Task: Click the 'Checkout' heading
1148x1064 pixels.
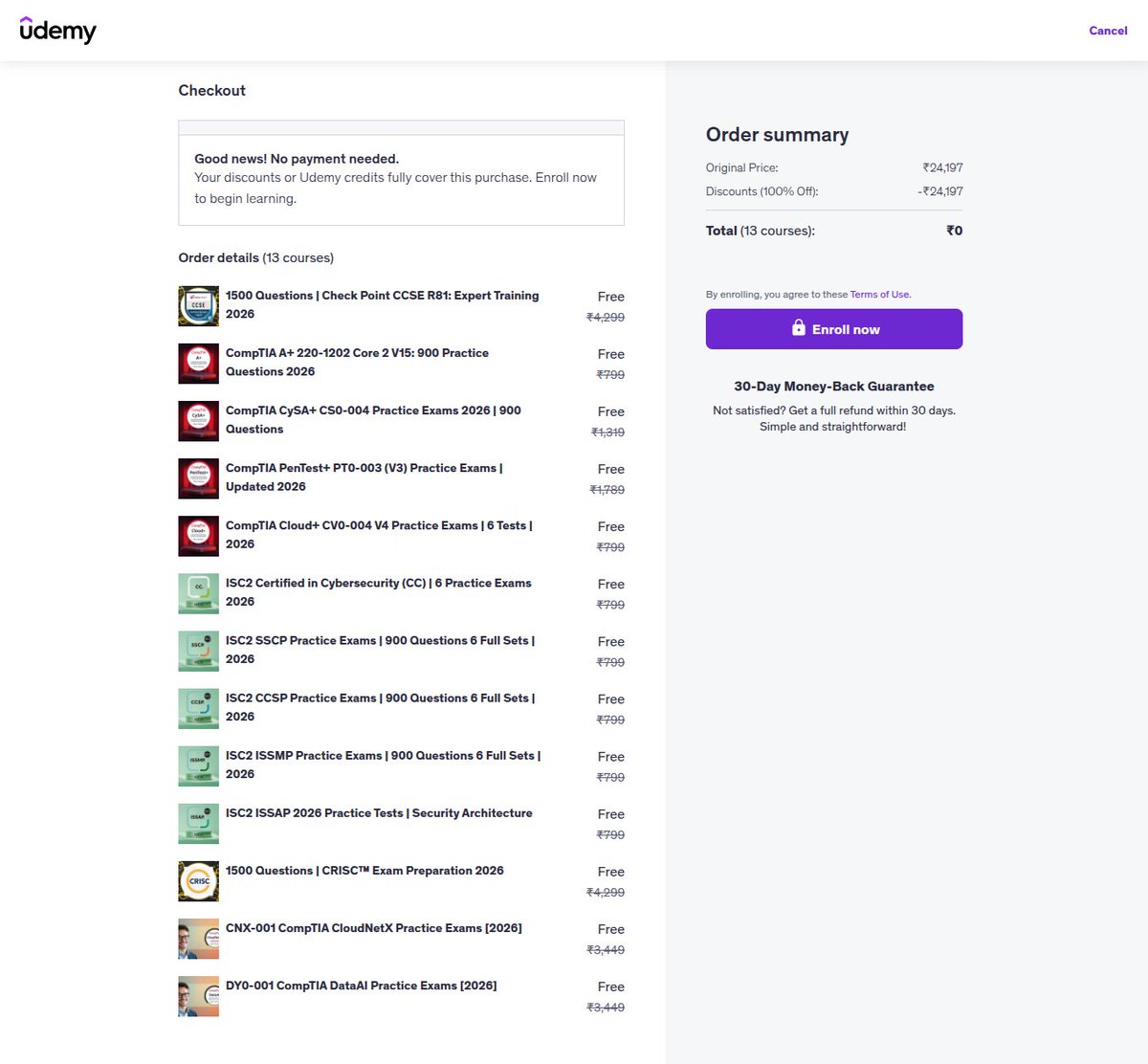Action: (x=211, y=90)
